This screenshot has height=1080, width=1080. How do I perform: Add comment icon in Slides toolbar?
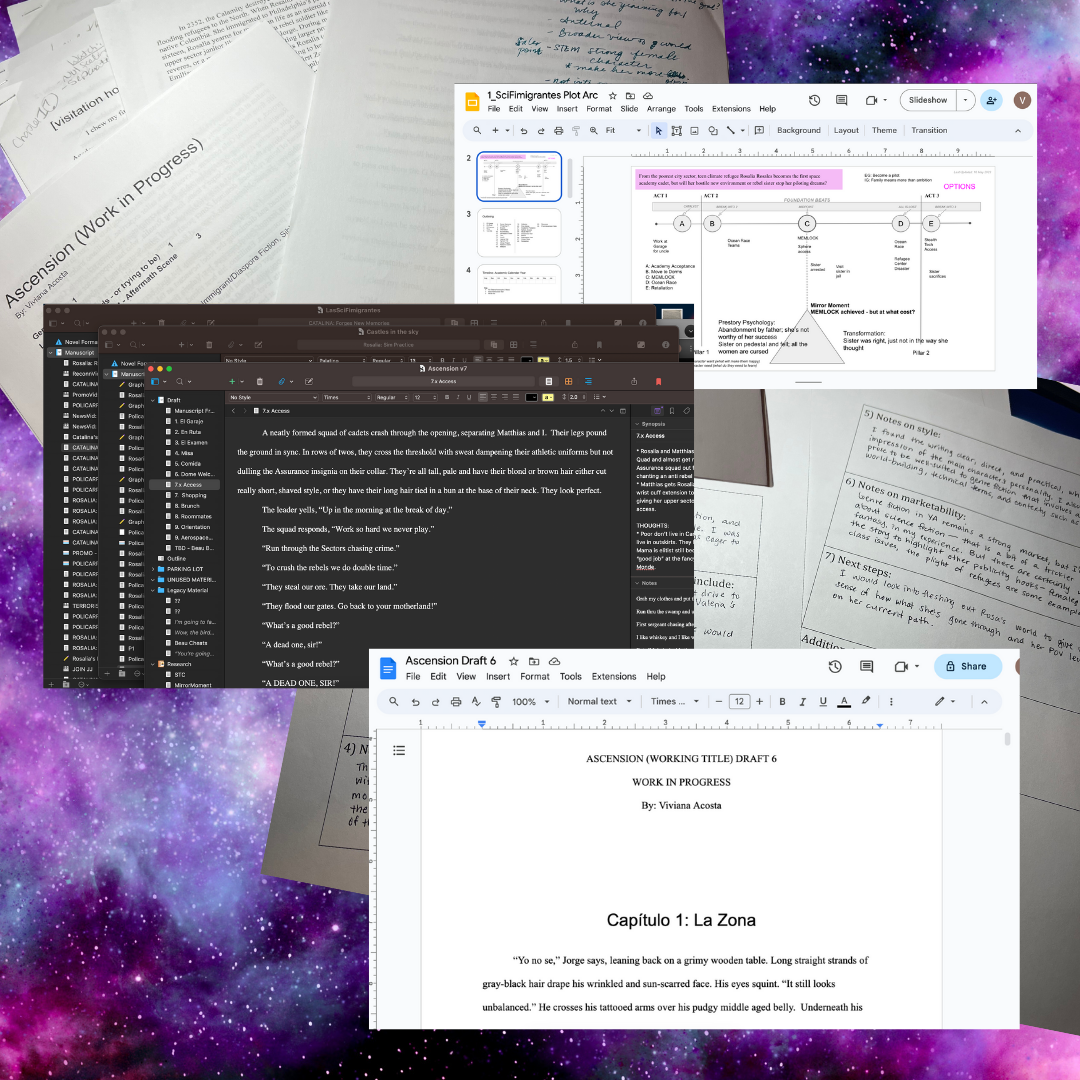pos(759,130)
